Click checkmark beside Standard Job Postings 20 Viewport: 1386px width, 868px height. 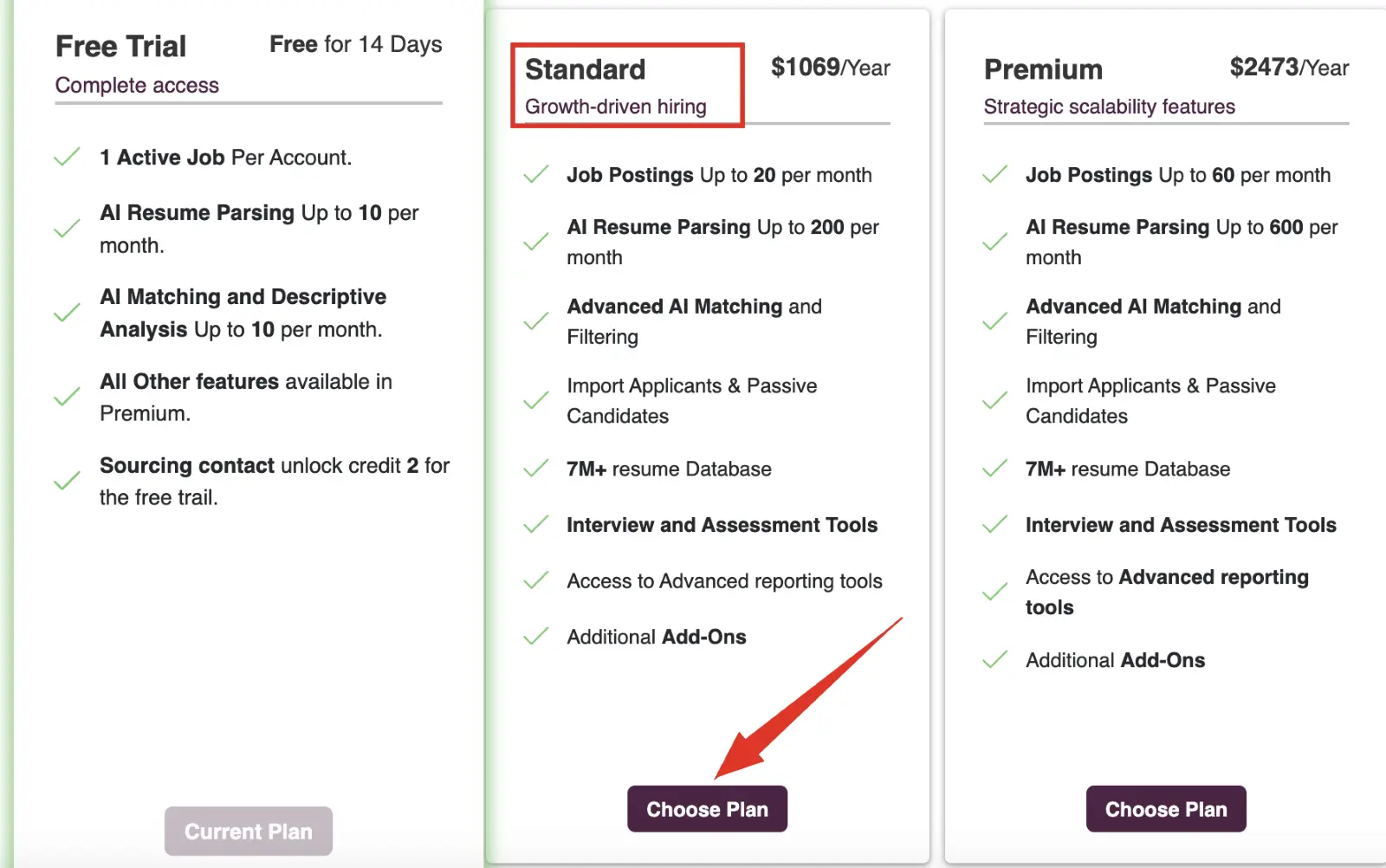click(536, 174)
